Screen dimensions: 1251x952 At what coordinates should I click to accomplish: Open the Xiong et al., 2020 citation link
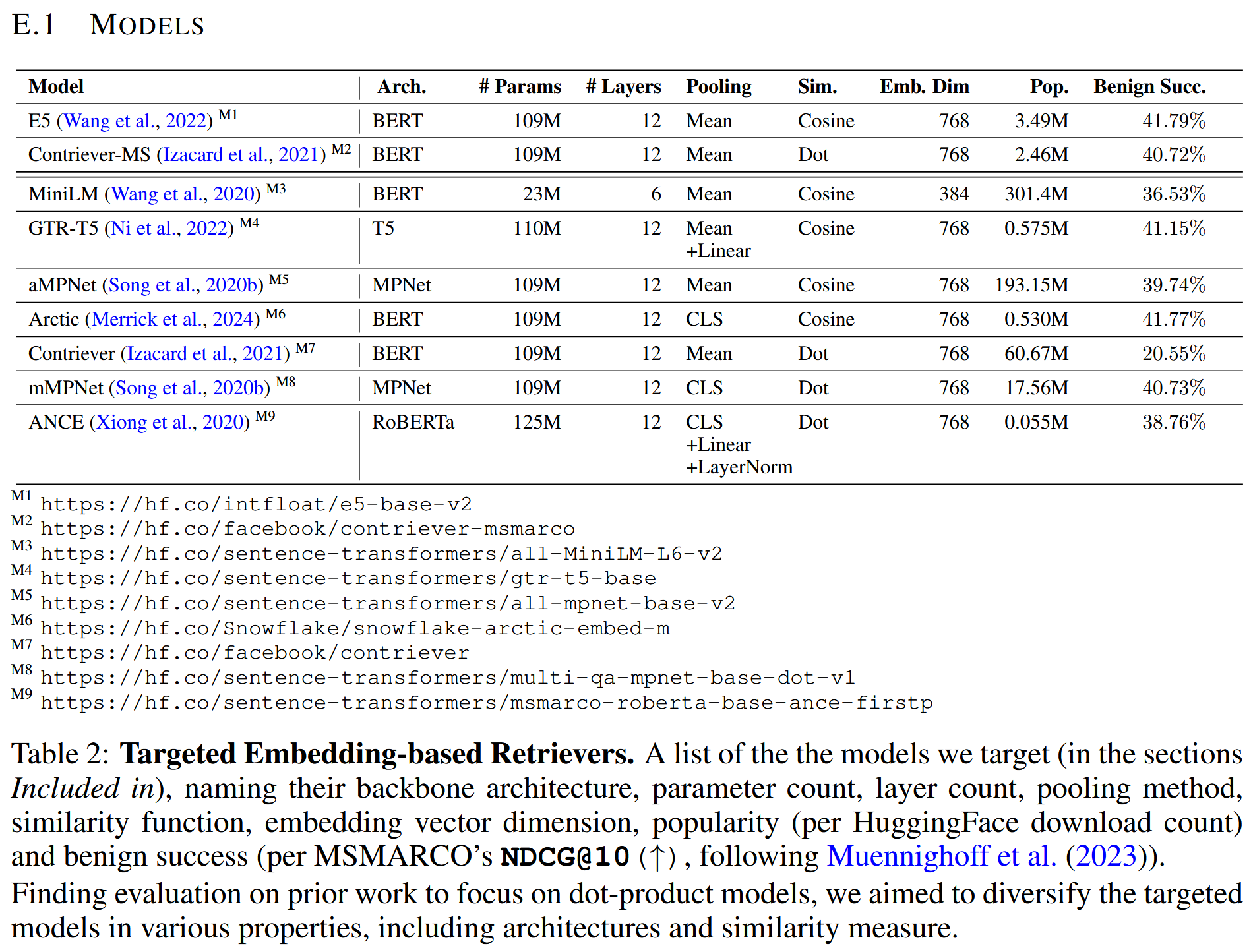170,423
